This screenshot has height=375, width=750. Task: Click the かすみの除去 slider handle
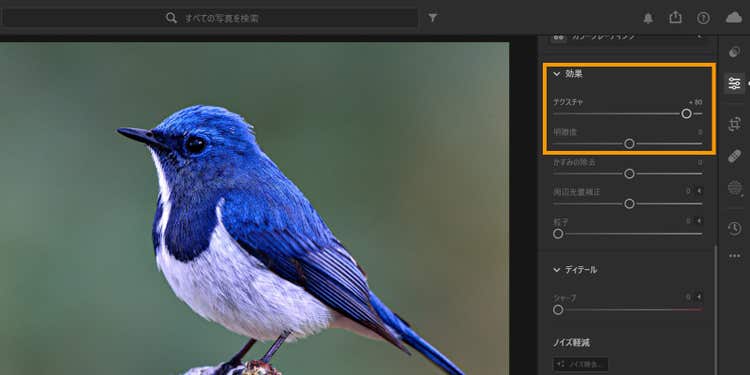coord(629,174)
